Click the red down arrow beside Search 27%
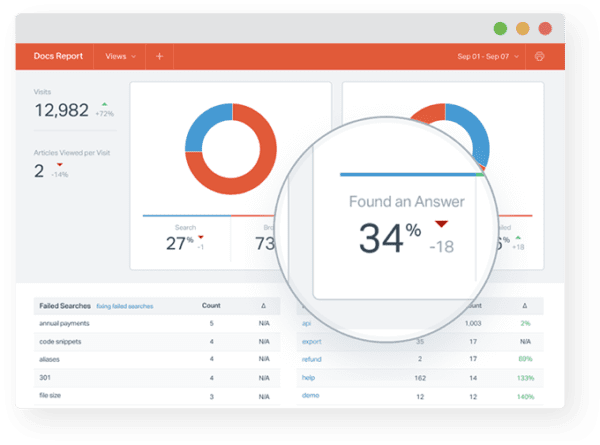Image resolution: width=600 pixels, height=445 pixels. [x=201, y=237]
